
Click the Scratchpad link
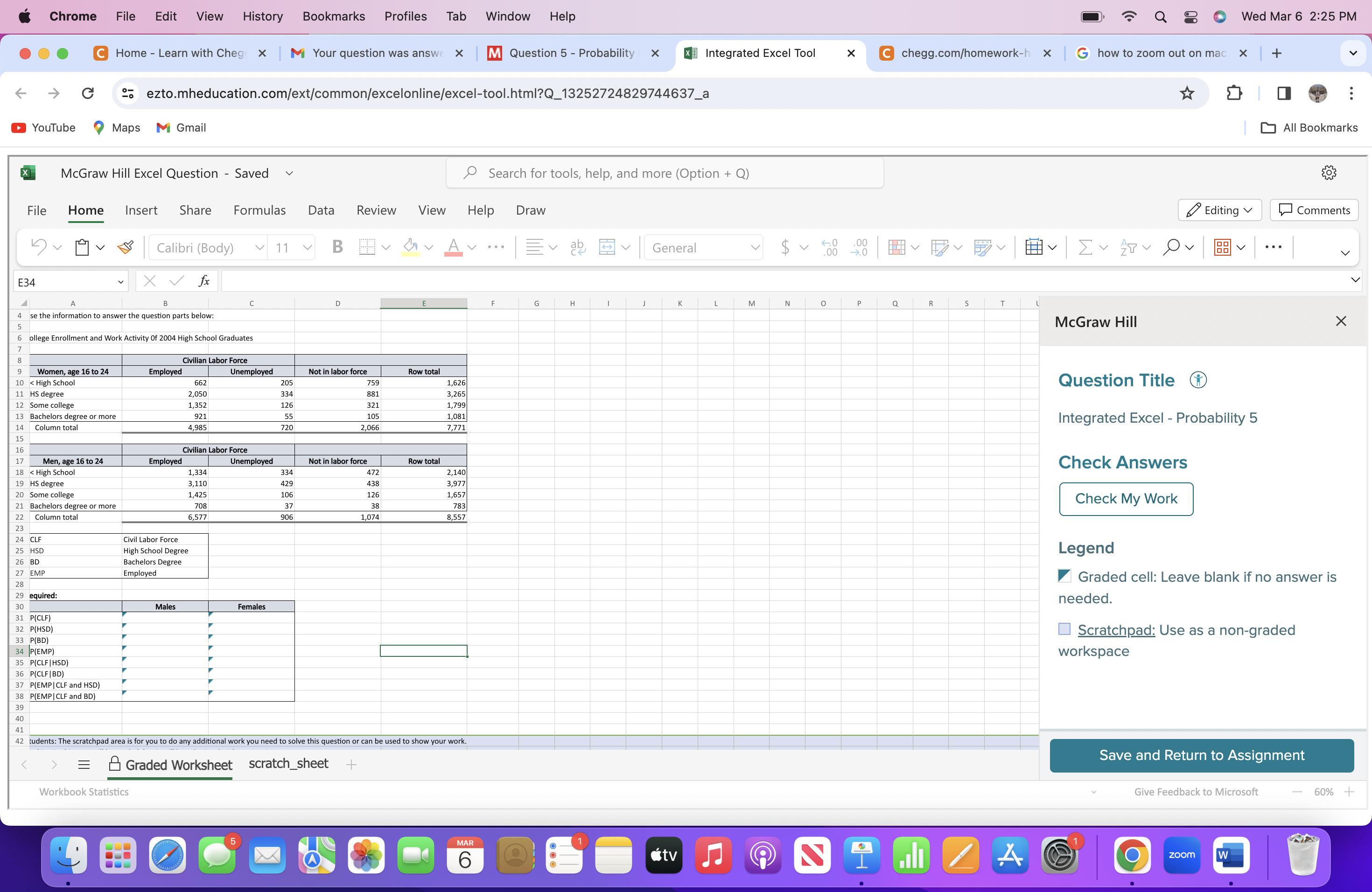pyautogui.click(x=1116, y=630)
